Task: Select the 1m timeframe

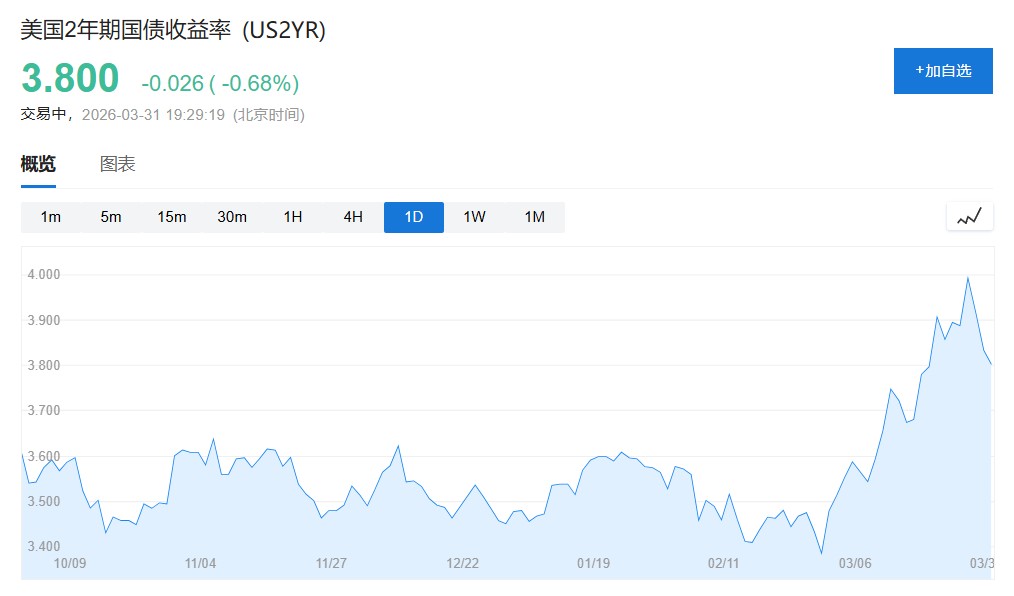Action: pyautogui.click(x=51, y=217)
